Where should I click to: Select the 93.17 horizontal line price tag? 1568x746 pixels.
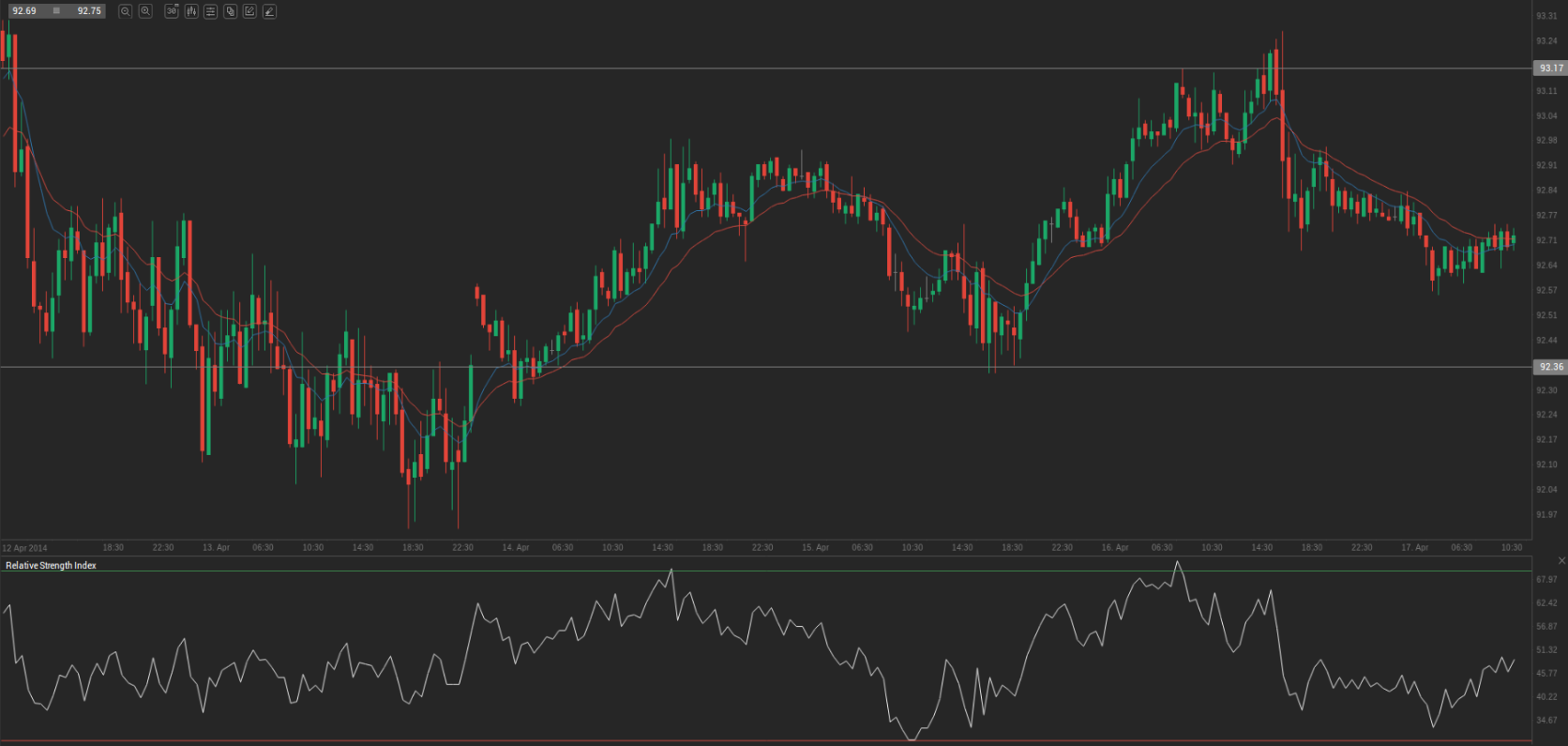tap(1550, 69)
